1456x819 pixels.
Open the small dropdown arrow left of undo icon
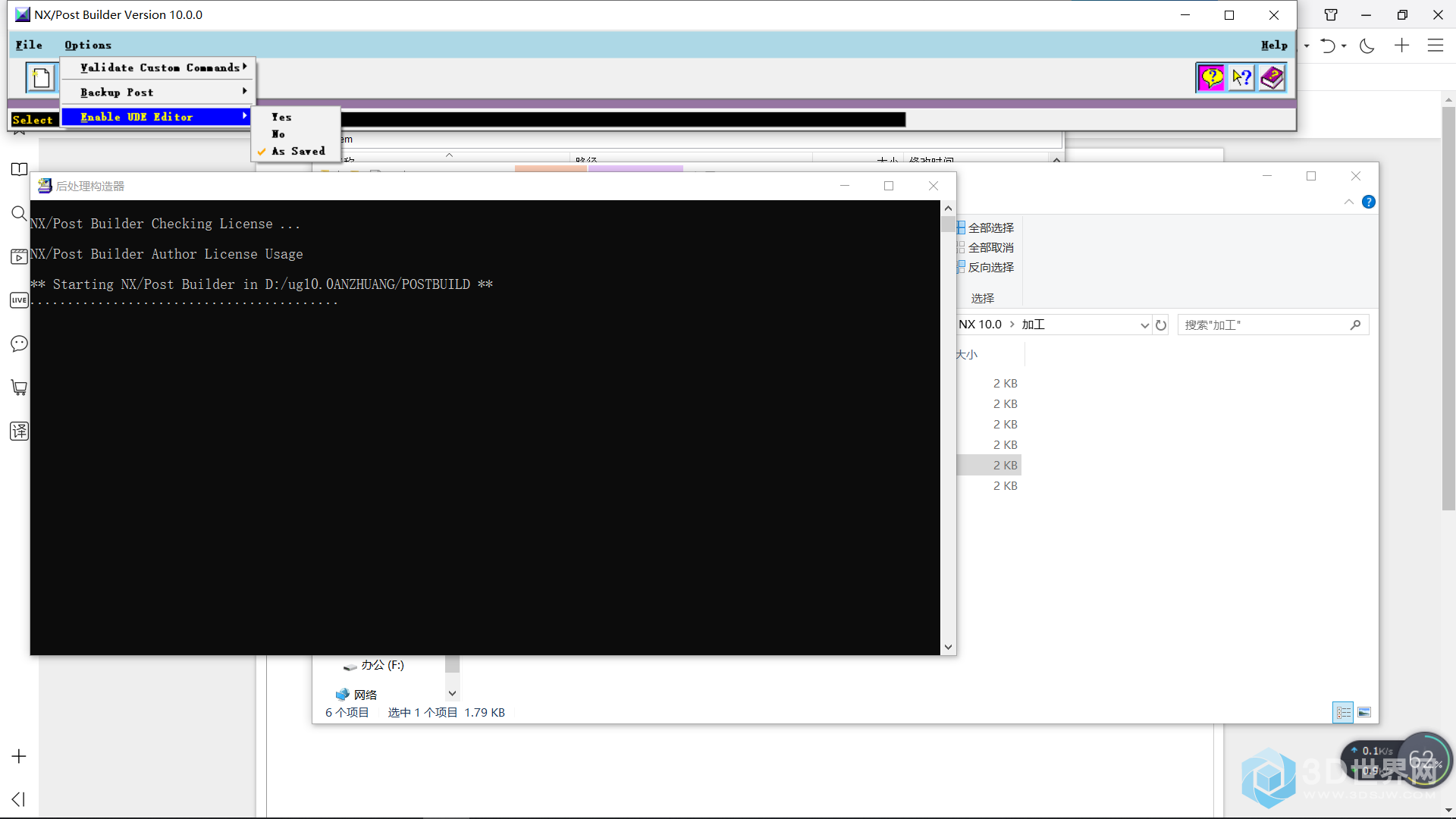click(x=1307, y=45)
